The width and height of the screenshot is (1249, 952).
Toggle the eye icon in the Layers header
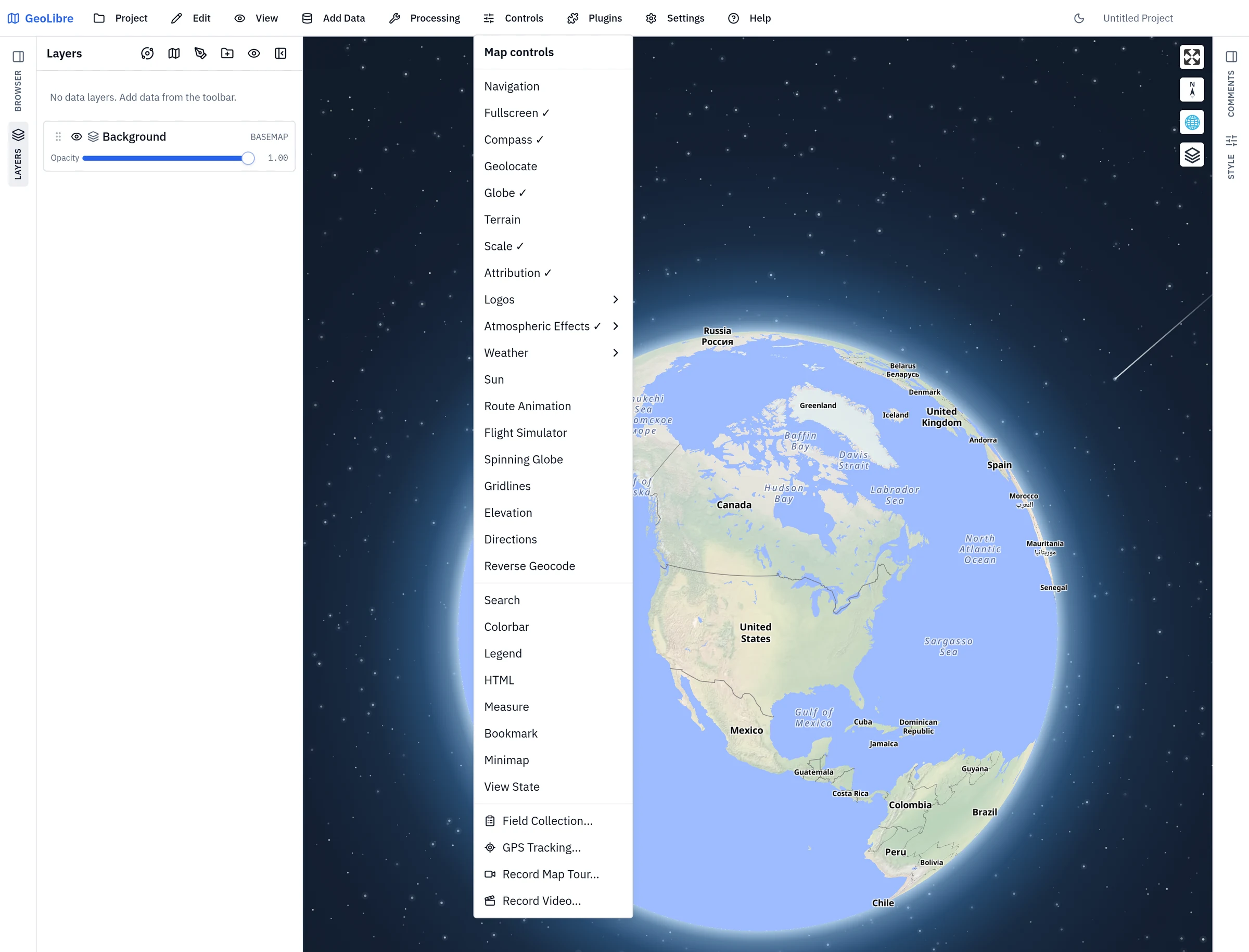(254, 53)
